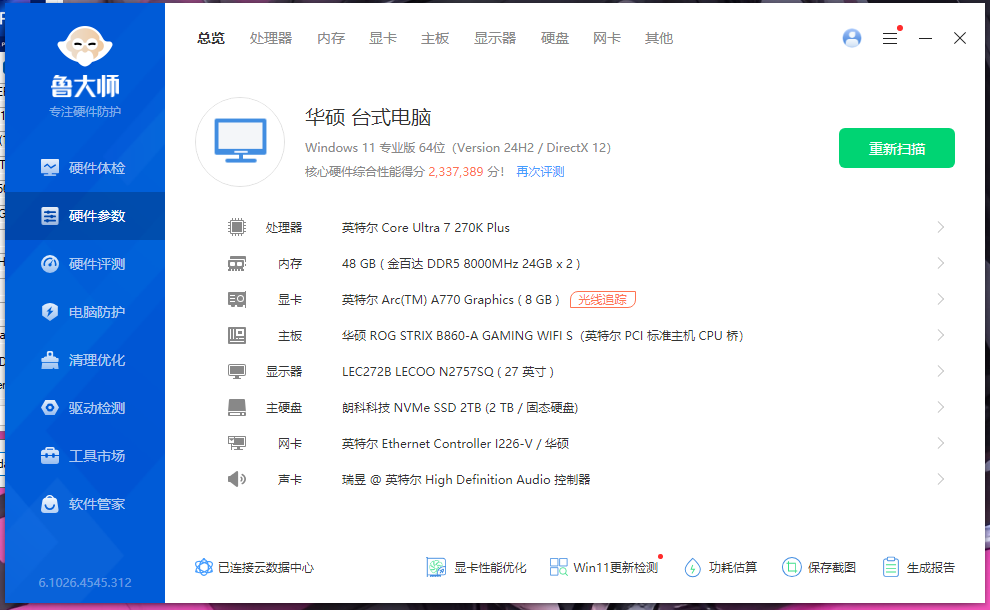Screen dimensions: 990x610
Task: Expand the 主板 row chevron
Action: tap(941, 335)
